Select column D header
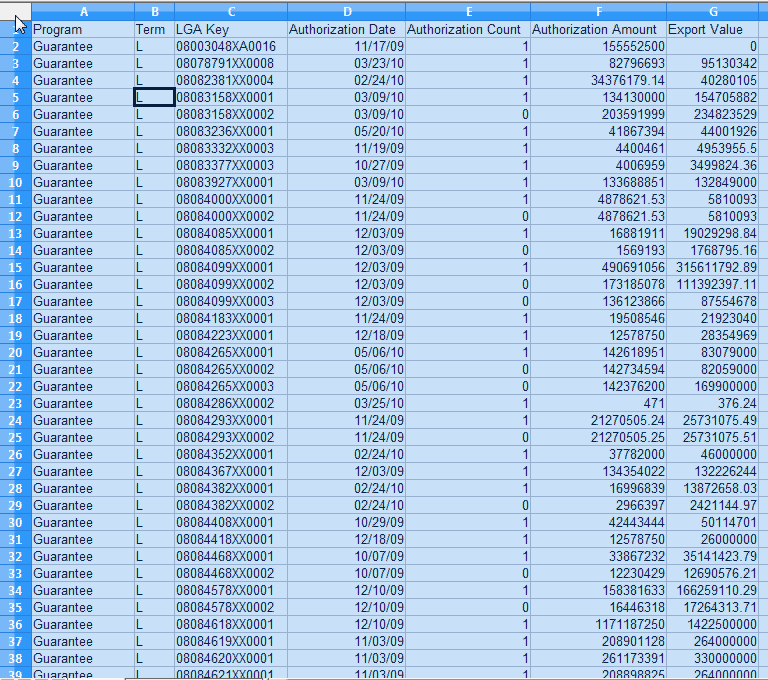Image resolution: width=768 pixels, height=680 pixels. pos(346,11)
